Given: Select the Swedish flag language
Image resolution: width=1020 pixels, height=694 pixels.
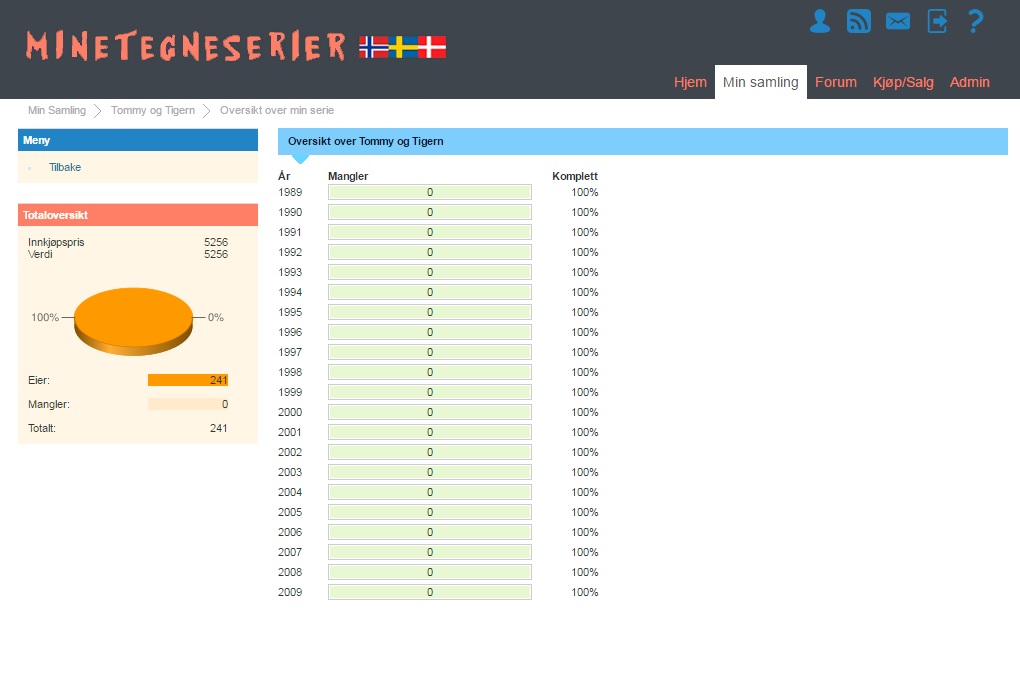Looking at the screenshot, I should click(x=403, y=47).
